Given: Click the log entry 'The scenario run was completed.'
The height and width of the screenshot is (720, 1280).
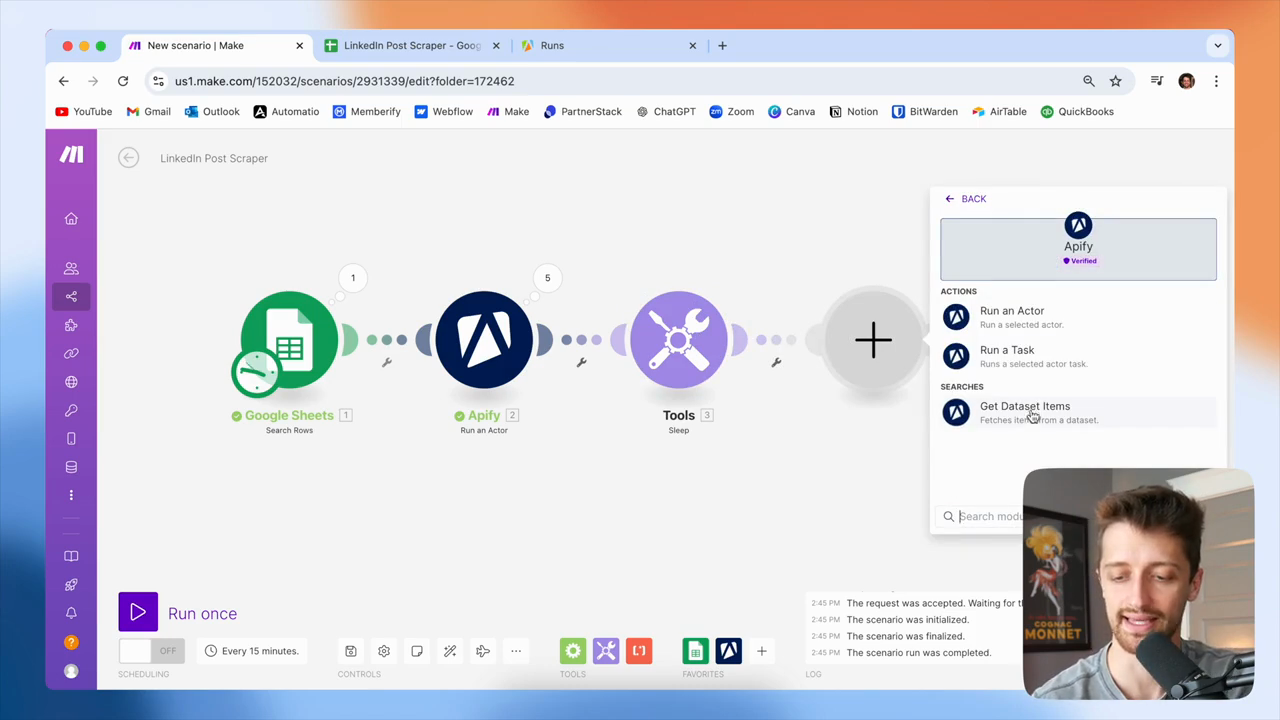Looking at the screenshot, I should (918, 653).
